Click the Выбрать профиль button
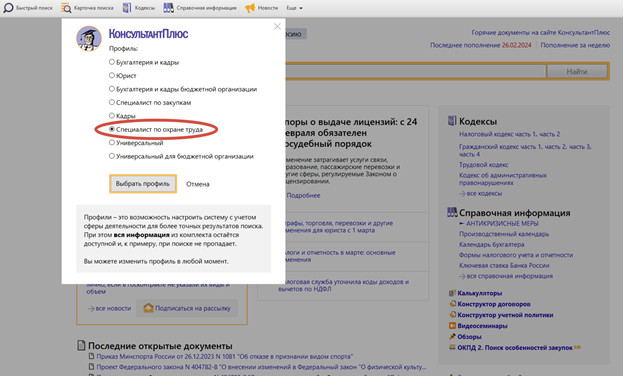Screen dimensions: 624x377 coord(143,184)
